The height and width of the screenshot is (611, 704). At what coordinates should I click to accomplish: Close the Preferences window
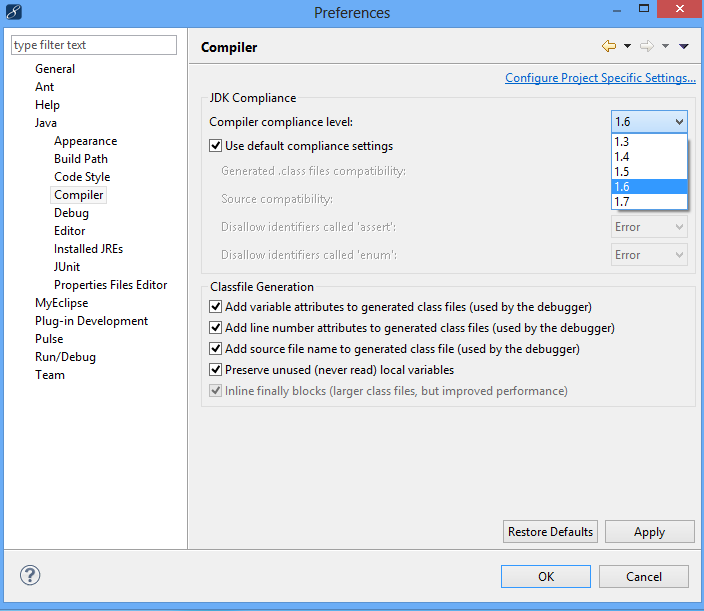click(x=680, y=9)
